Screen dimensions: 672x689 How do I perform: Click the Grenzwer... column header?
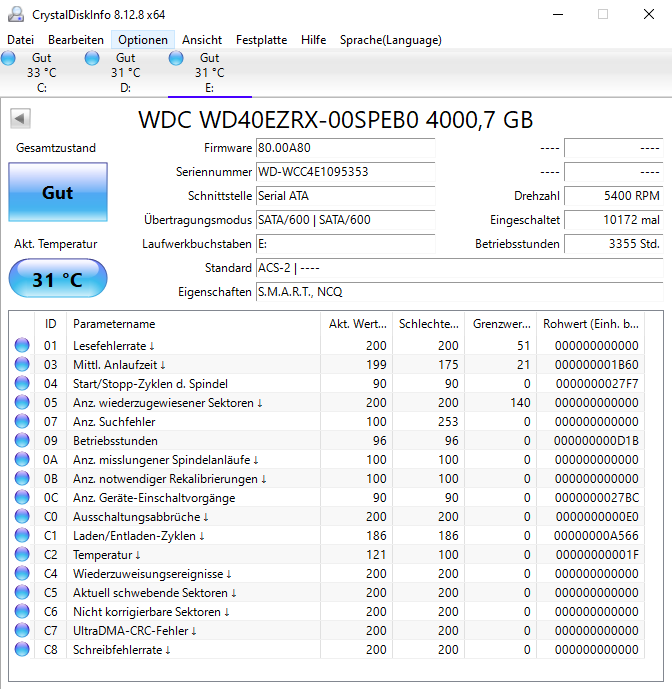point(501,324)
